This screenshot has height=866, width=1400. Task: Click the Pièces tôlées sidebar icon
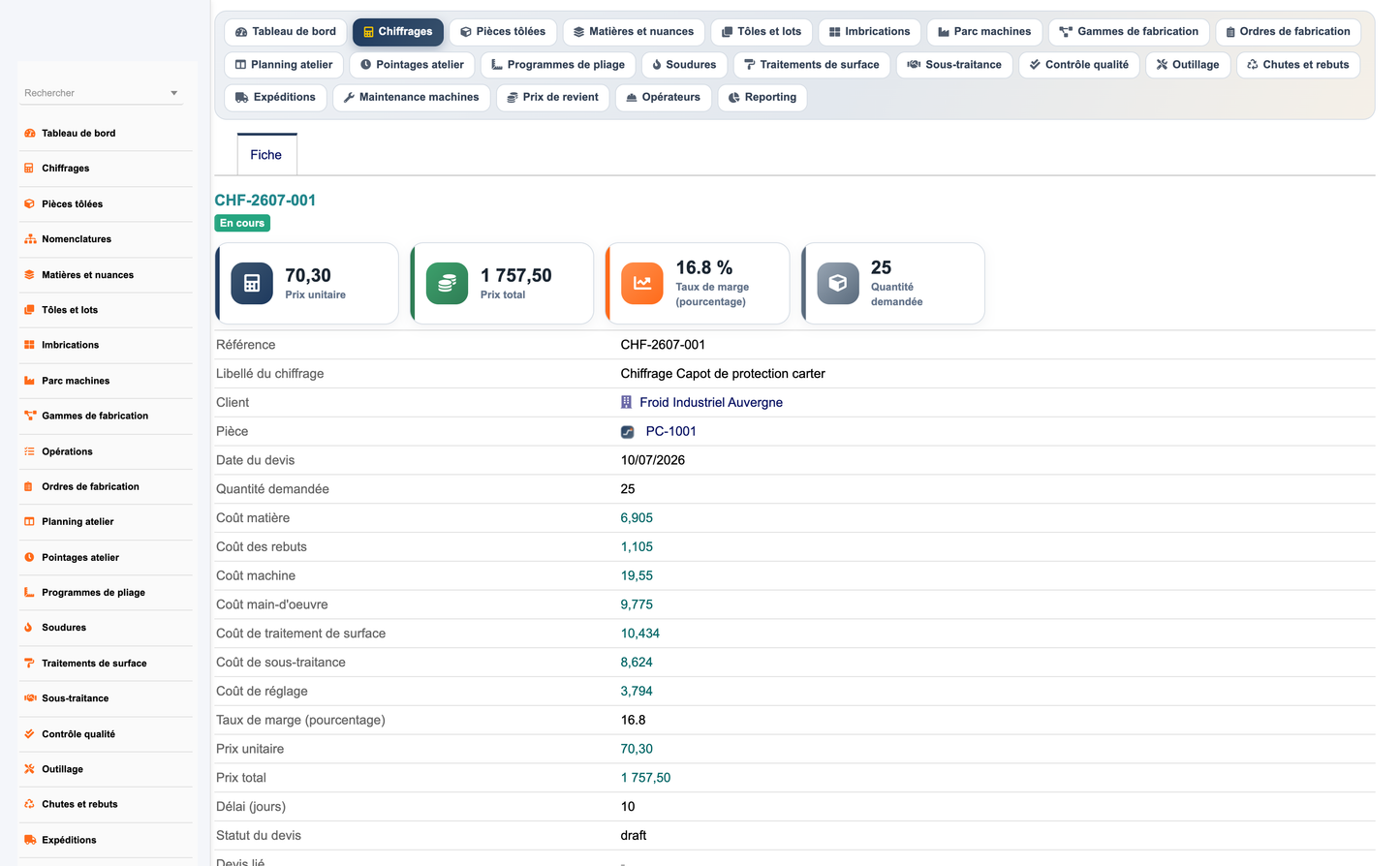30,204
